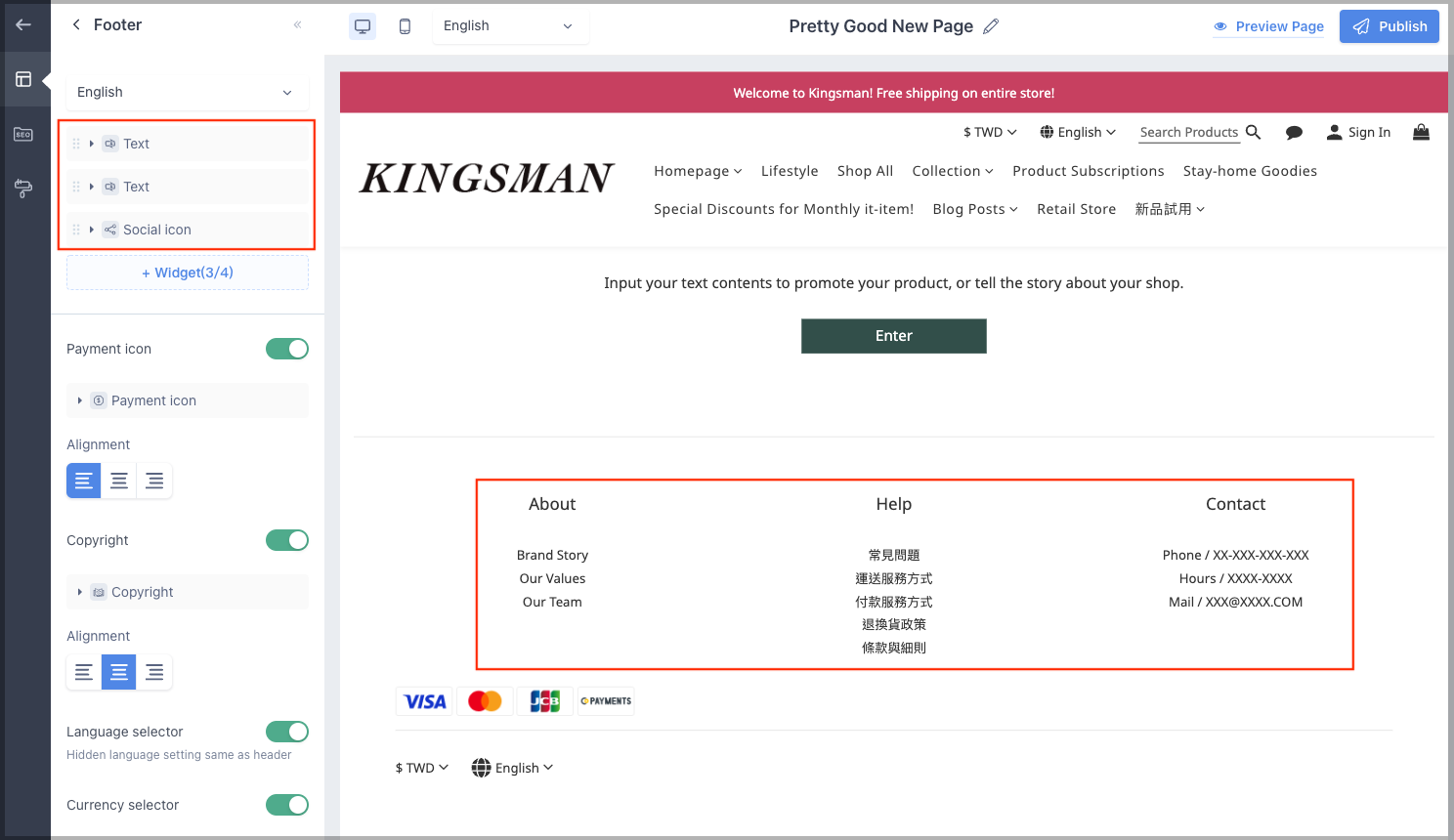The image size is (1454, 840).
Task: Open Special Discounts for Monthly it-item!
Action: (784, 209)
